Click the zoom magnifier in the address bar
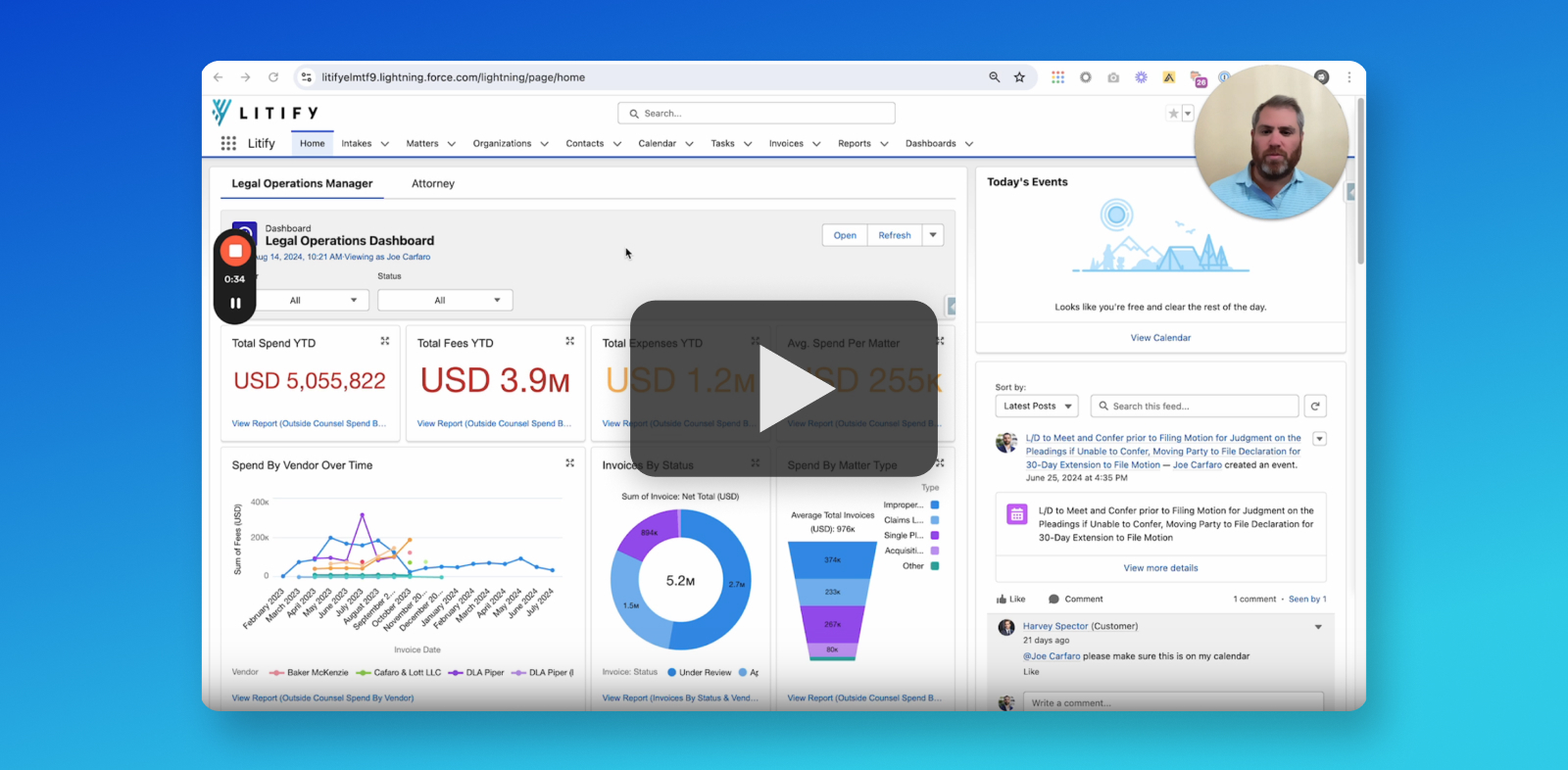 (994, 77)
